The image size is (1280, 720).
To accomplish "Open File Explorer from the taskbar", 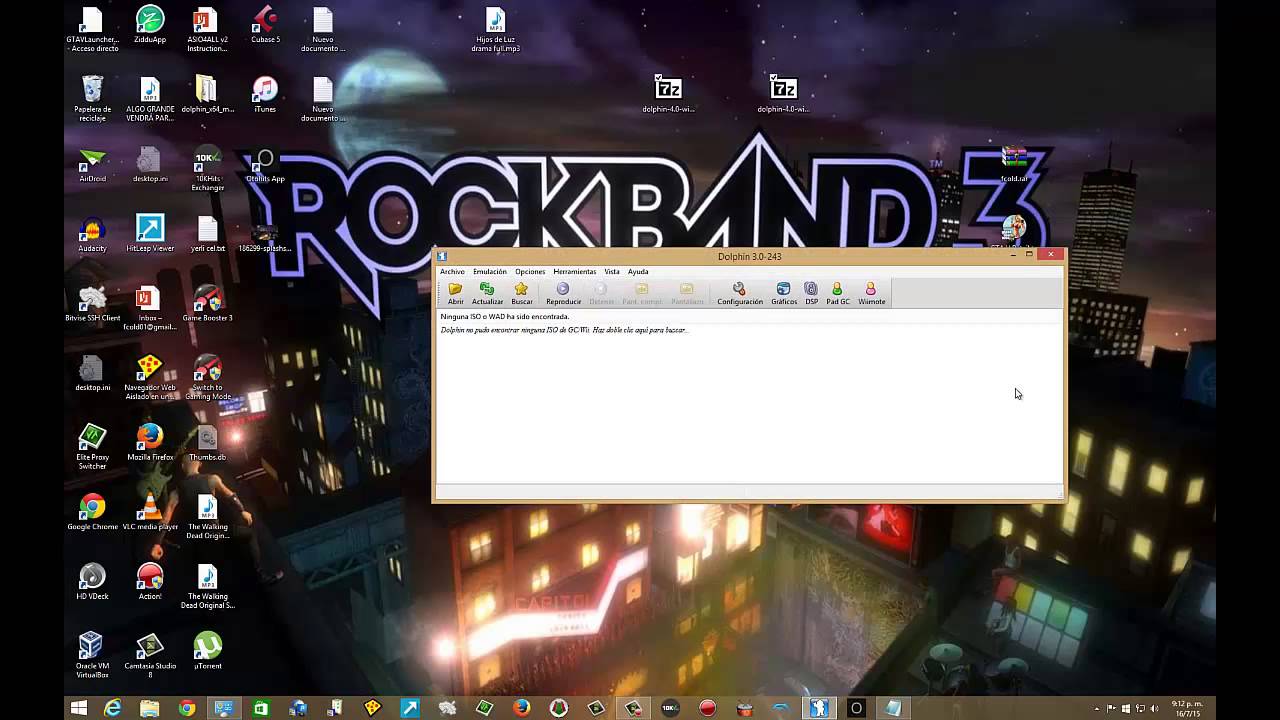I will tap(150, 708).
